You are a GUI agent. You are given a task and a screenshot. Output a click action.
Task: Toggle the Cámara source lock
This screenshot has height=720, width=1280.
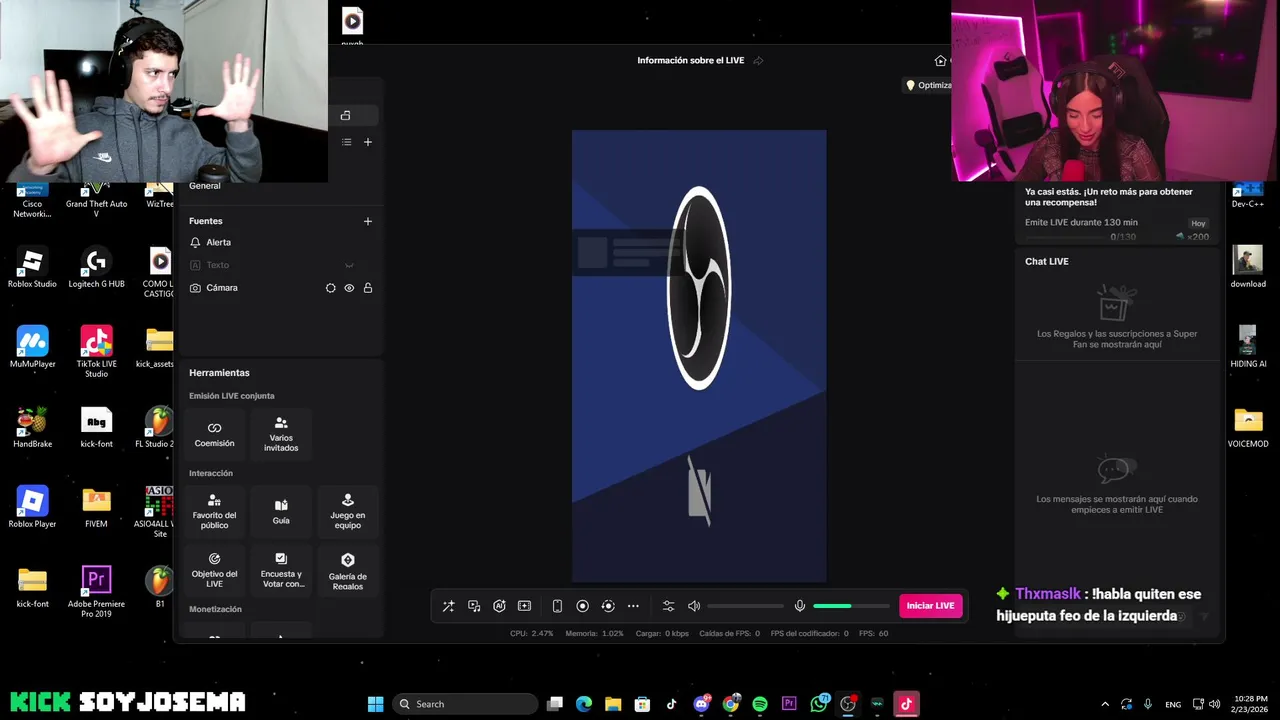368,288
